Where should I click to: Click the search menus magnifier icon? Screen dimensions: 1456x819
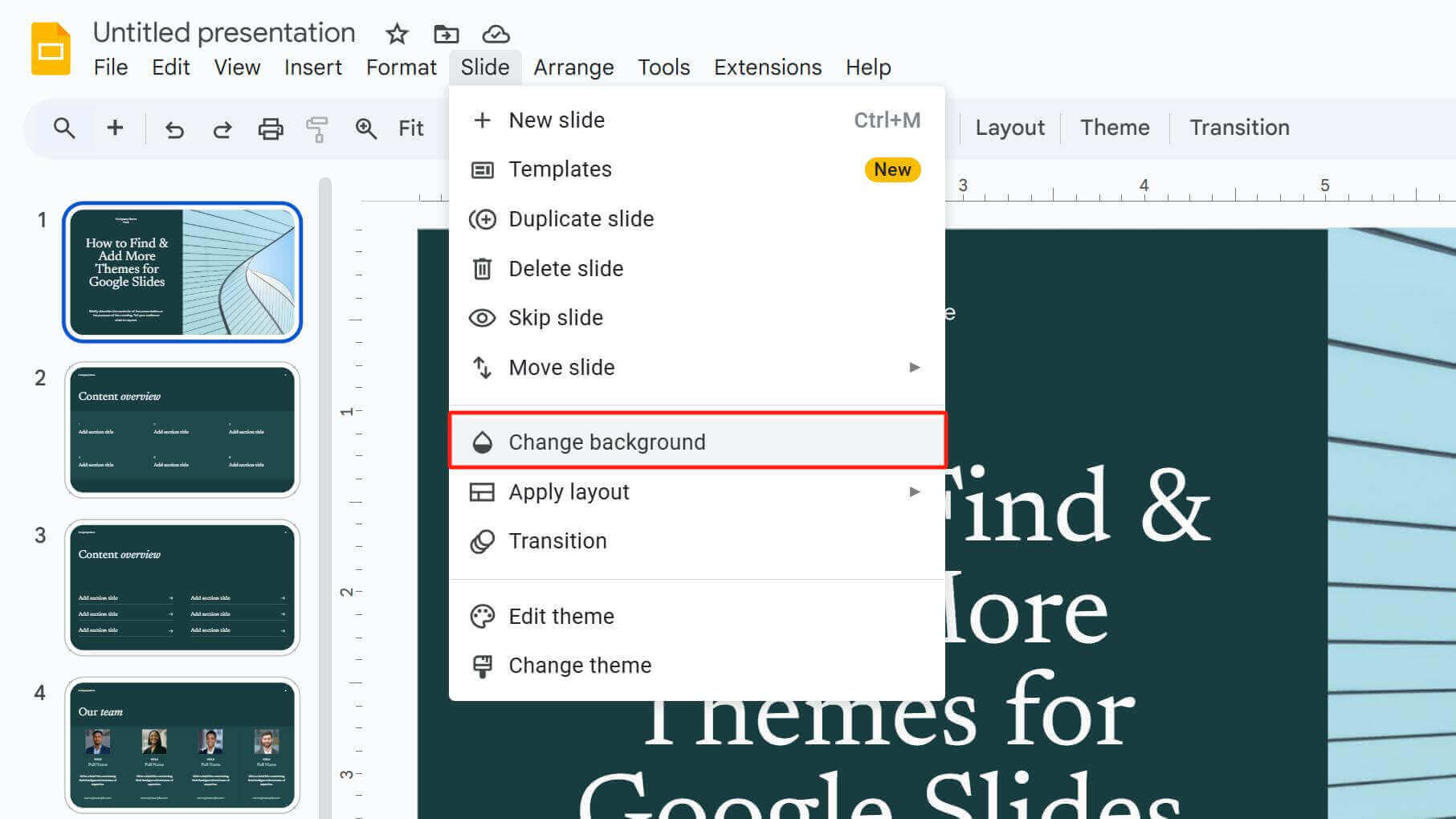pos(64,128)
